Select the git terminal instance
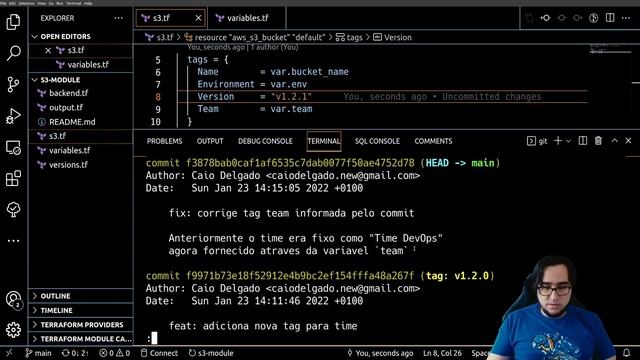 (537, 141)
